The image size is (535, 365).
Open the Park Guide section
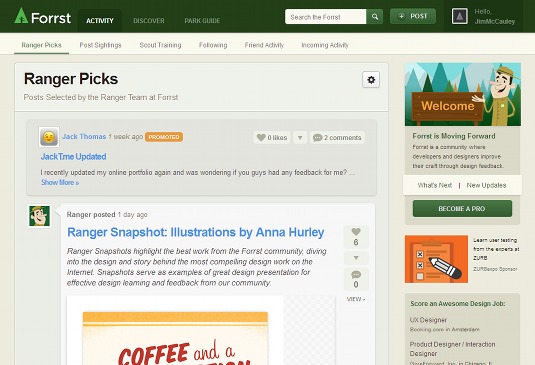coord(202,21)
